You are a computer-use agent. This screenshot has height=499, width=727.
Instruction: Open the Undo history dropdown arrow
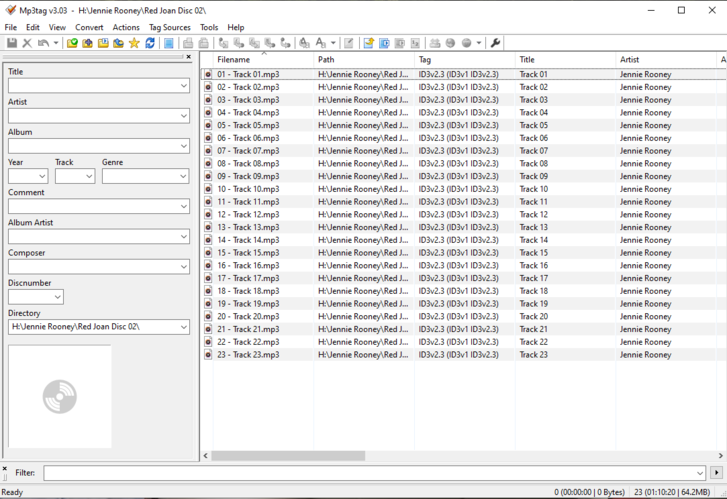point(56,43)
